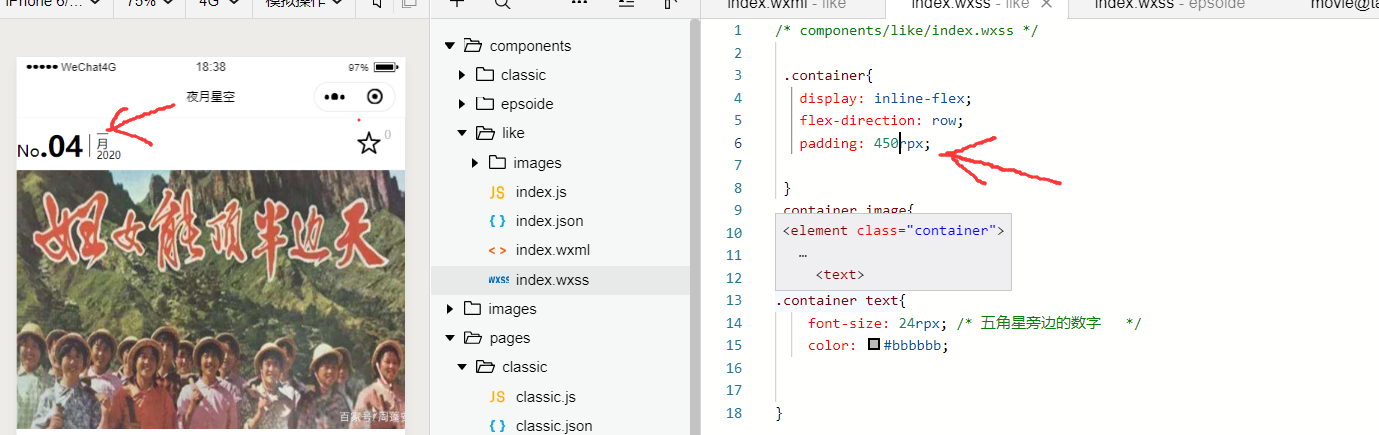Click the battery indicator in simulator status bar
This screenshot has width=1379, height=435.
point(385,67)
